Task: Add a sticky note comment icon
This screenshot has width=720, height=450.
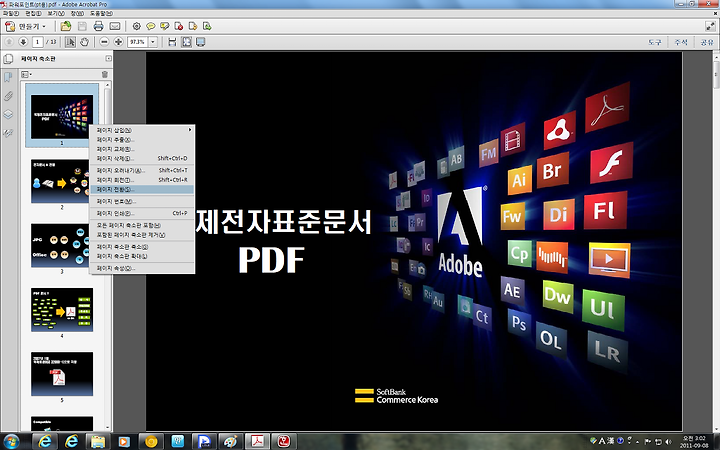Action: pos(151,26)
